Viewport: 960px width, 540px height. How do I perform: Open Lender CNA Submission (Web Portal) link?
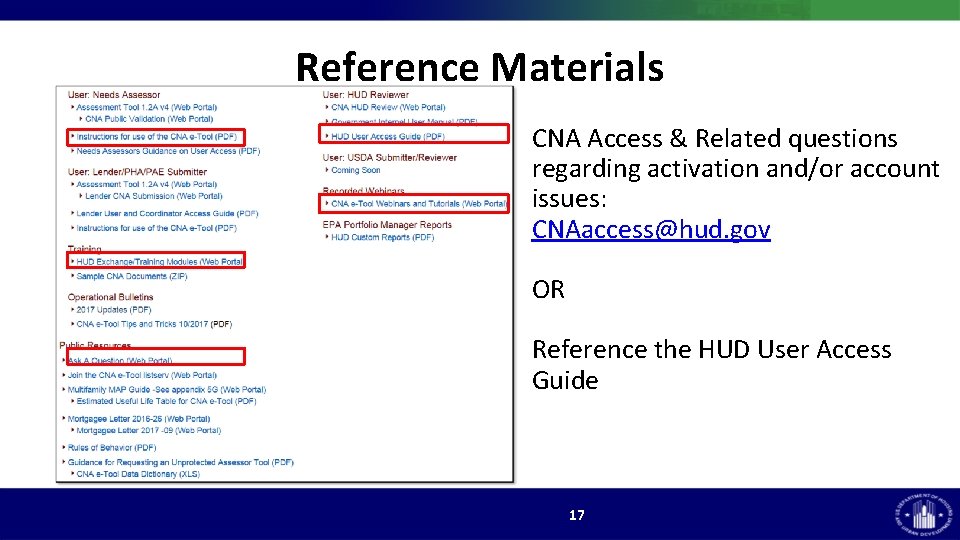point(154,196)
